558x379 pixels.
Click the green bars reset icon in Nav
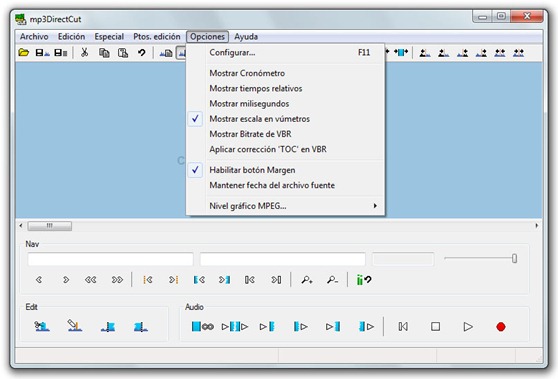tap(364, 280)
